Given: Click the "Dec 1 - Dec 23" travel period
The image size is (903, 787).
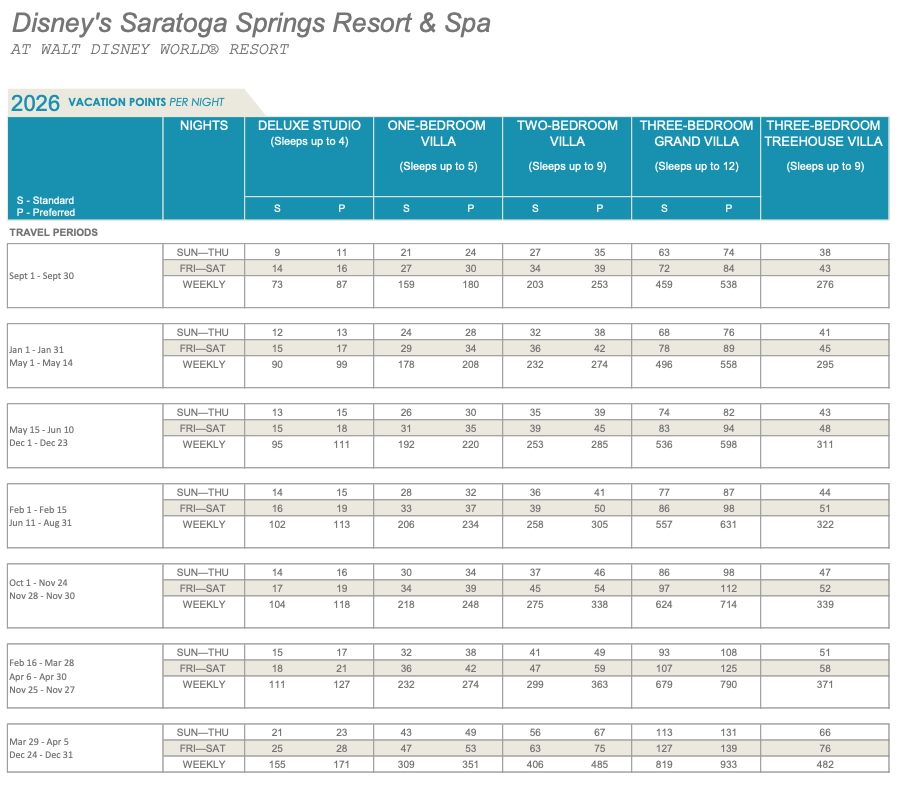Looking at the screenshot, I should click(x=38, y=443).
